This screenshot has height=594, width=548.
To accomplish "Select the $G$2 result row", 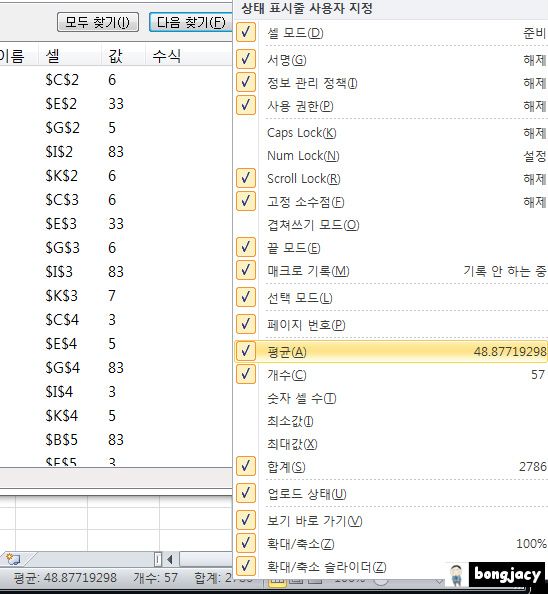I will [116, 128].
